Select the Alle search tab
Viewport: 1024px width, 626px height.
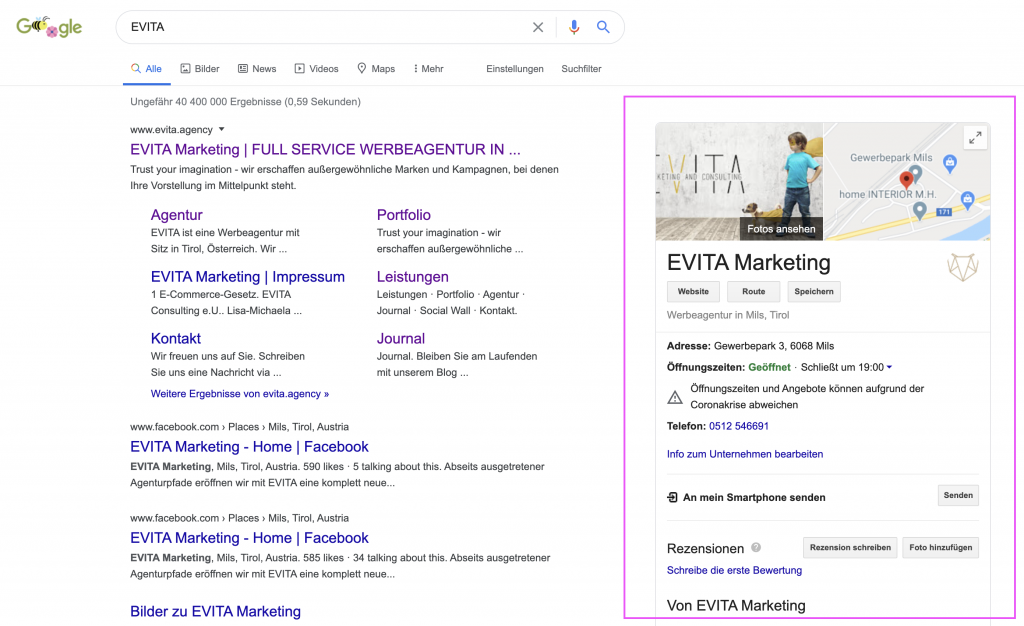click(146, 69)
